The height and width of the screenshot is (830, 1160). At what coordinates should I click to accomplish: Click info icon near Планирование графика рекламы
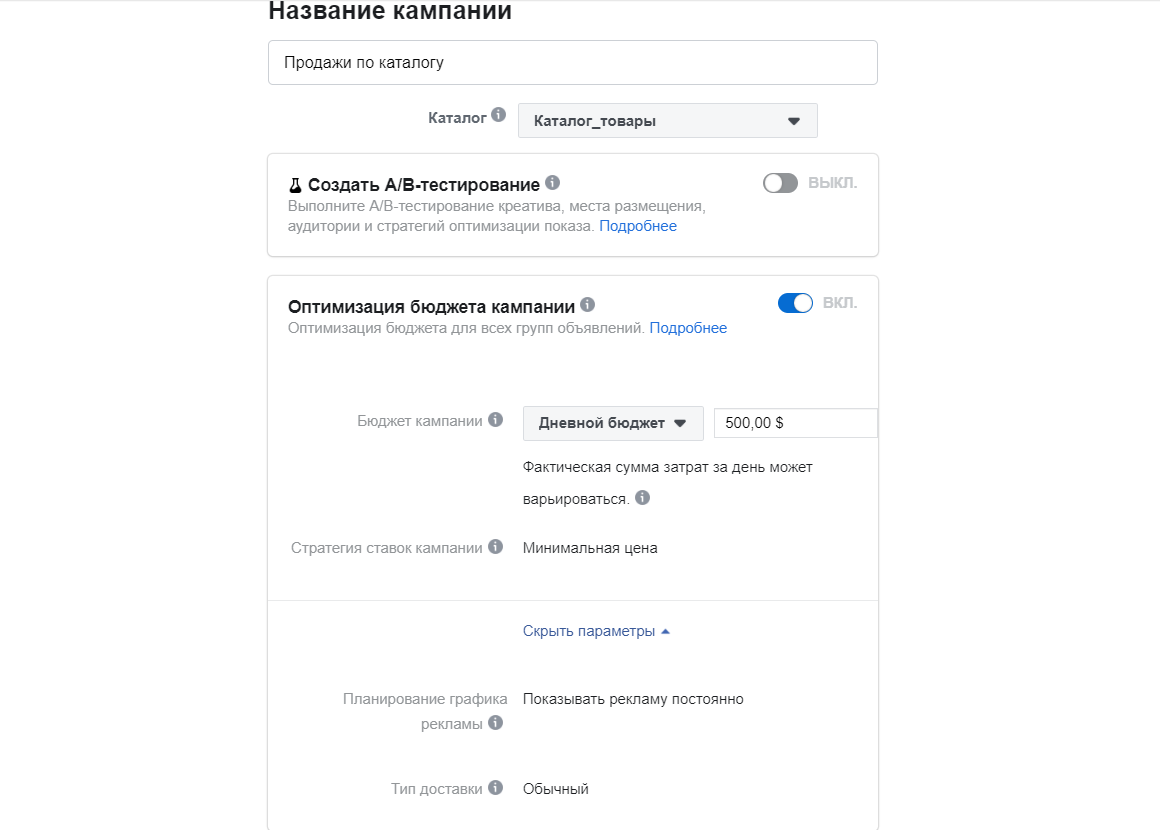point(496,723)
